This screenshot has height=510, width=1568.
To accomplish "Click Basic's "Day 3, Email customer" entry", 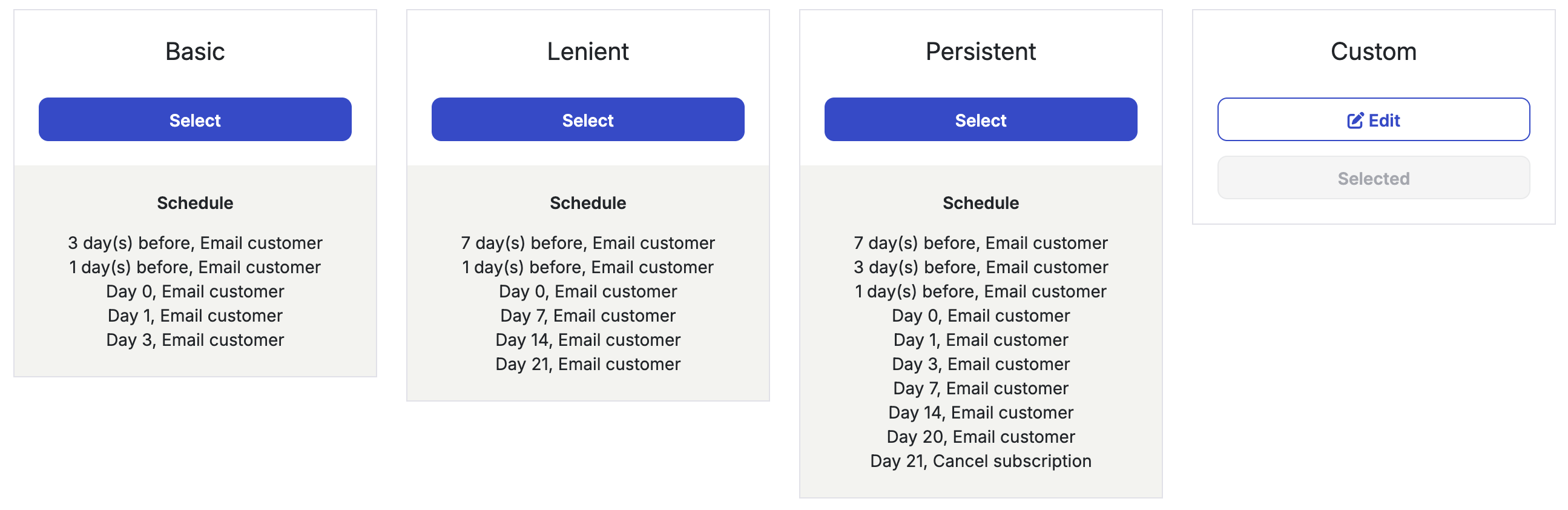I will [x=195, y=339].
